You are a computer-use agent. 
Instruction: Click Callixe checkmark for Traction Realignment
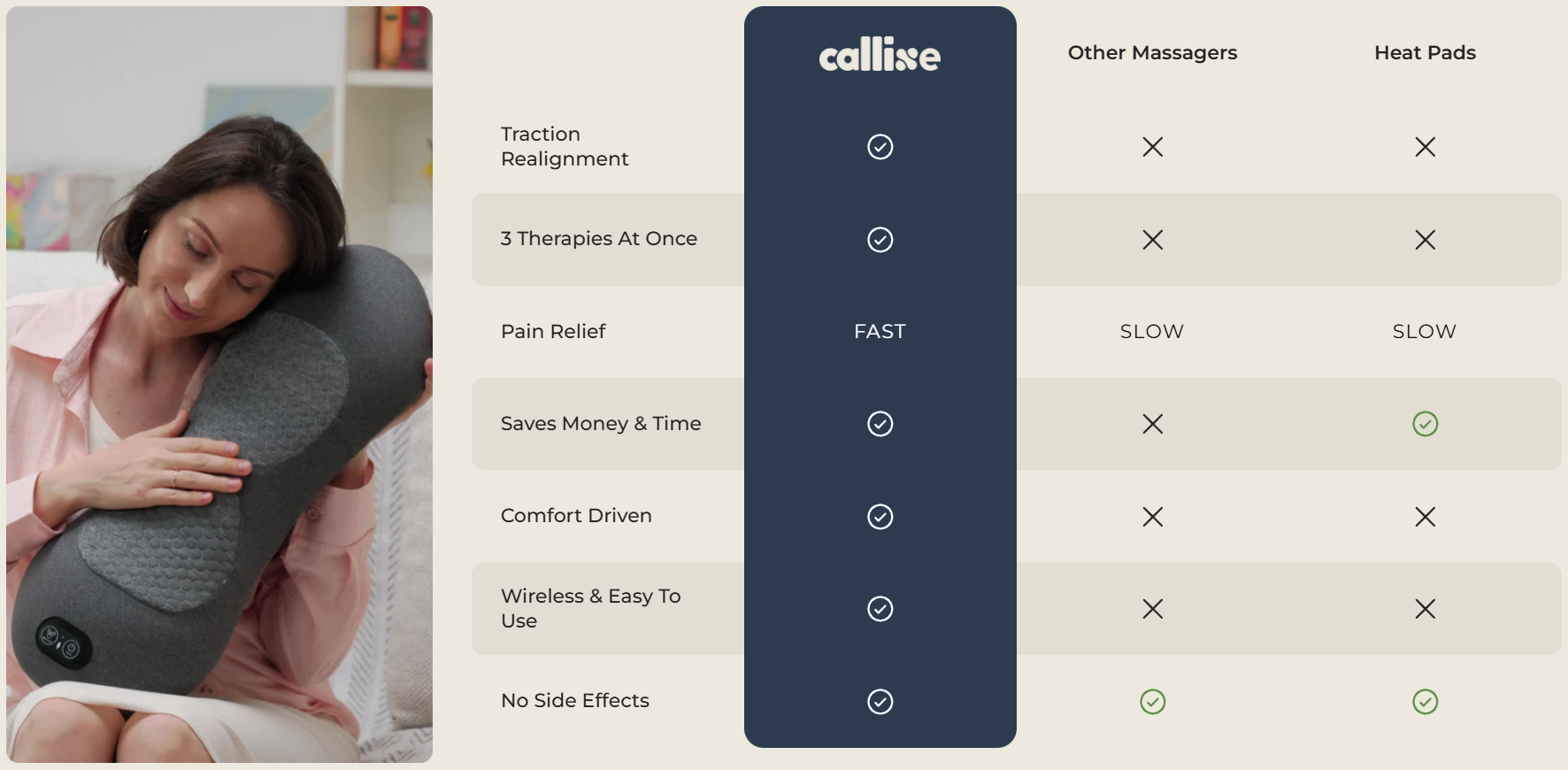[880, 147]
